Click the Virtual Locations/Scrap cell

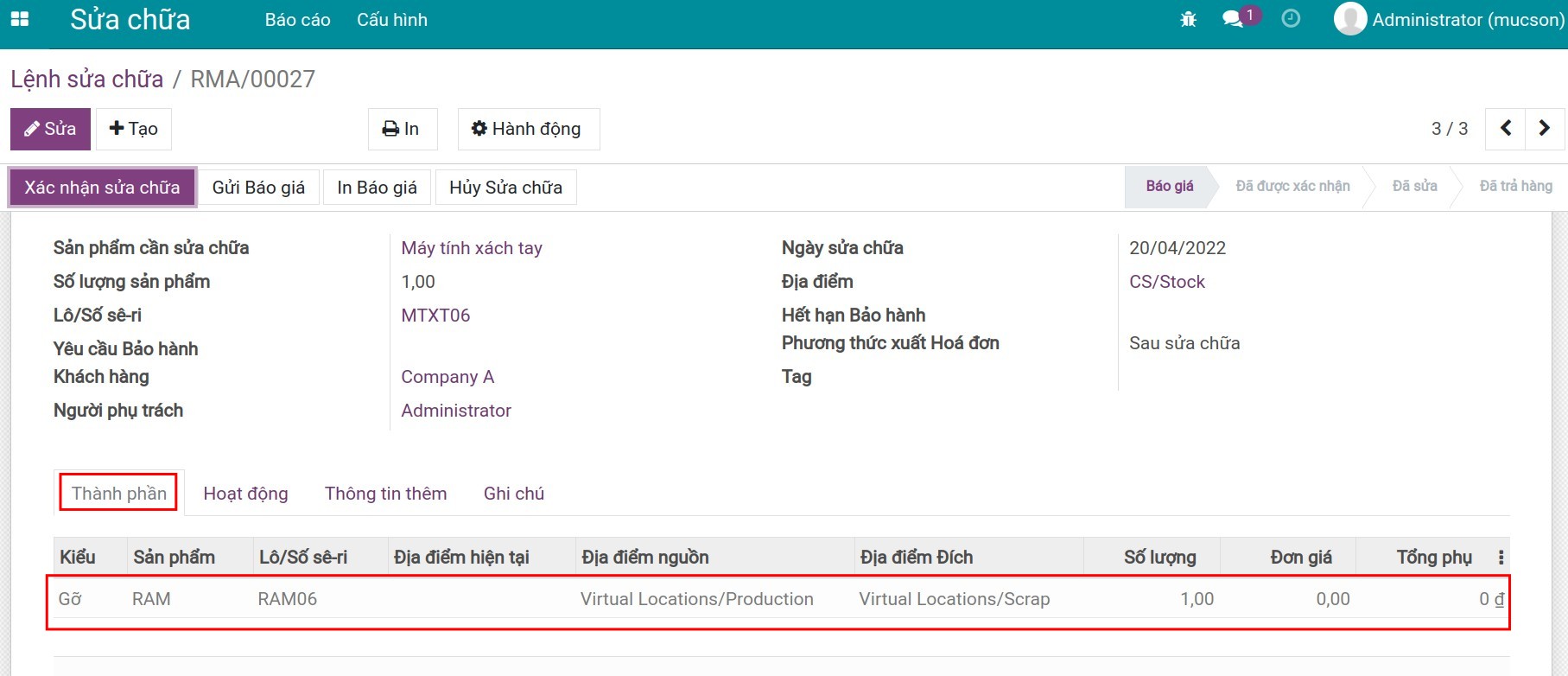pyautogui.click(x=955, y=599)
